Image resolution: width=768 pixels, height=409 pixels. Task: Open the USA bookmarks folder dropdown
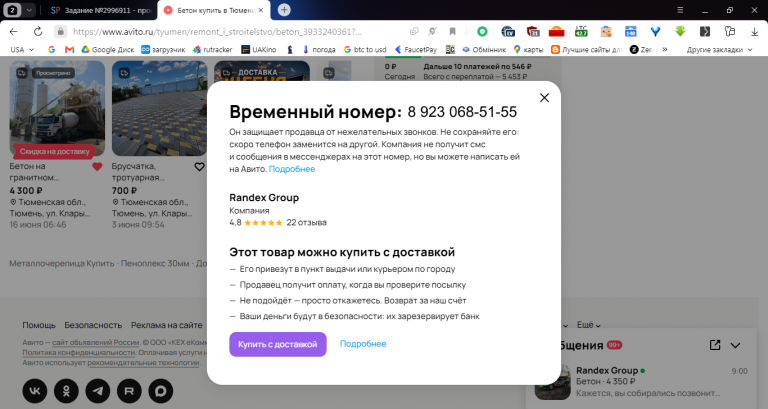point(22,49)
